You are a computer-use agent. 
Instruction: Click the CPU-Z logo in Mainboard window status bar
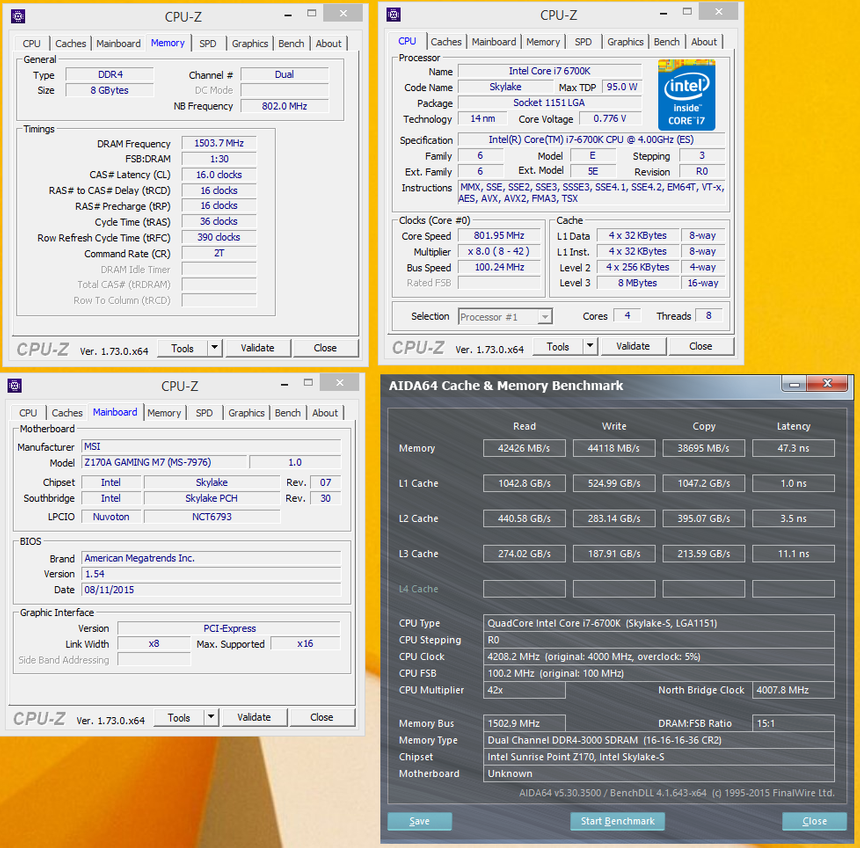[38, 717]
